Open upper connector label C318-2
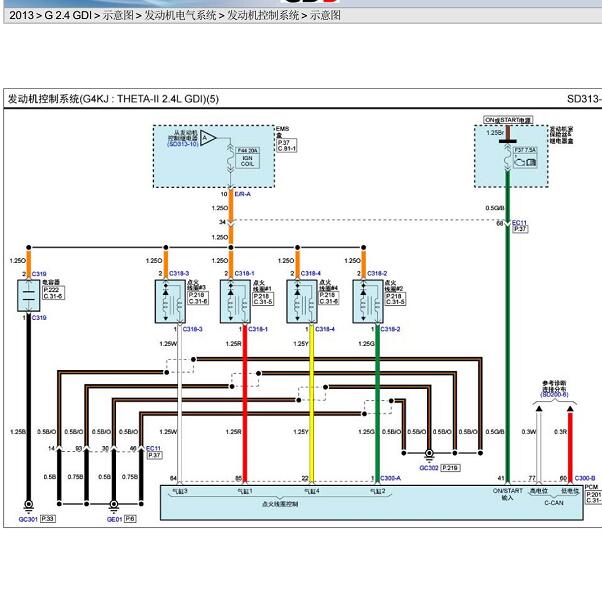The width and height of the screenshot is (602, 595). click(377, 273)
